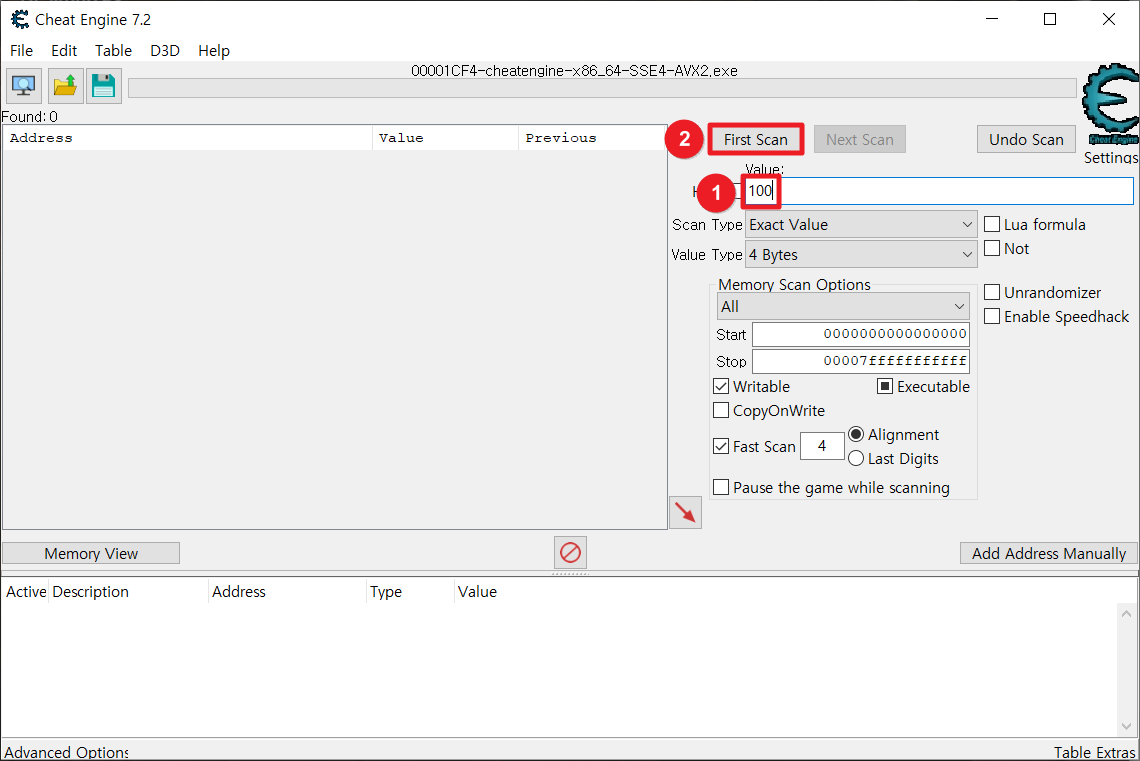This screenshot has height=761, width=1140.
Task: Open Memory View
Action: (91, 554)
